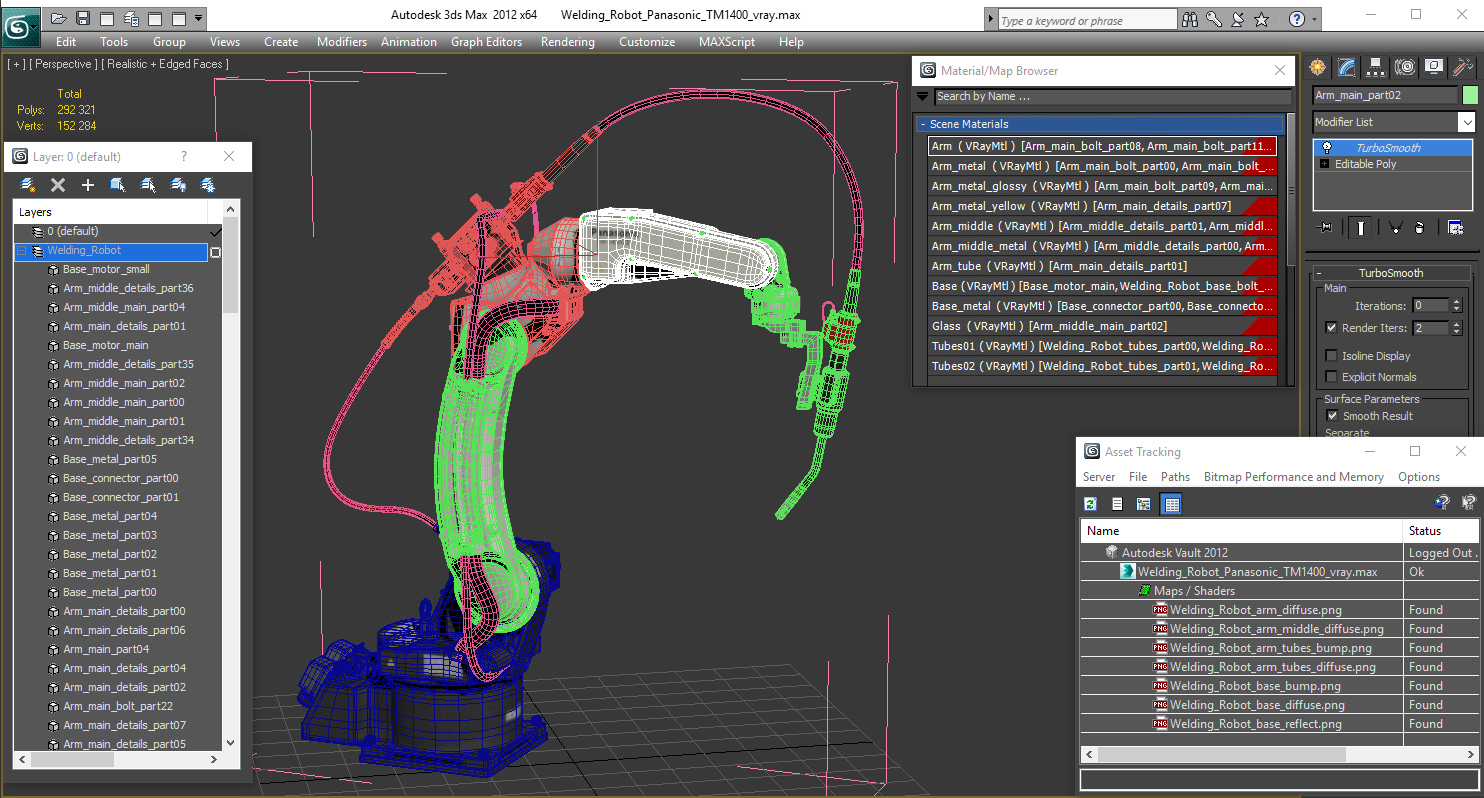The width and height of the screenshot is (1484, 798).
Task: Open the 3ds Max application menu logo
Action: click(x=20, y=25)
